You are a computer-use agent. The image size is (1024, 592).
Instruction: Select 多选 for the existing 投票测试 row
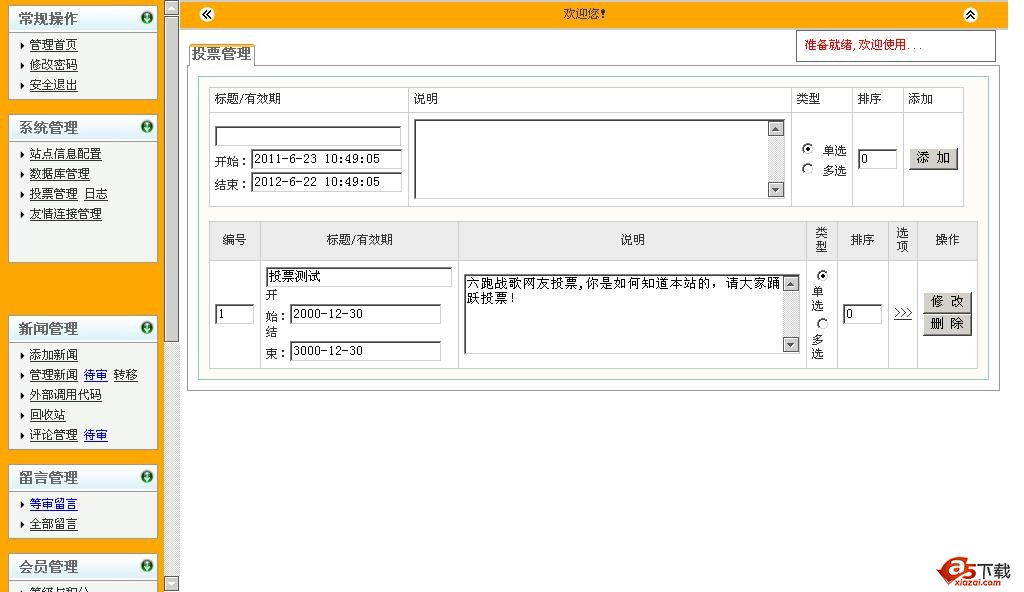[x=822, y=323]
